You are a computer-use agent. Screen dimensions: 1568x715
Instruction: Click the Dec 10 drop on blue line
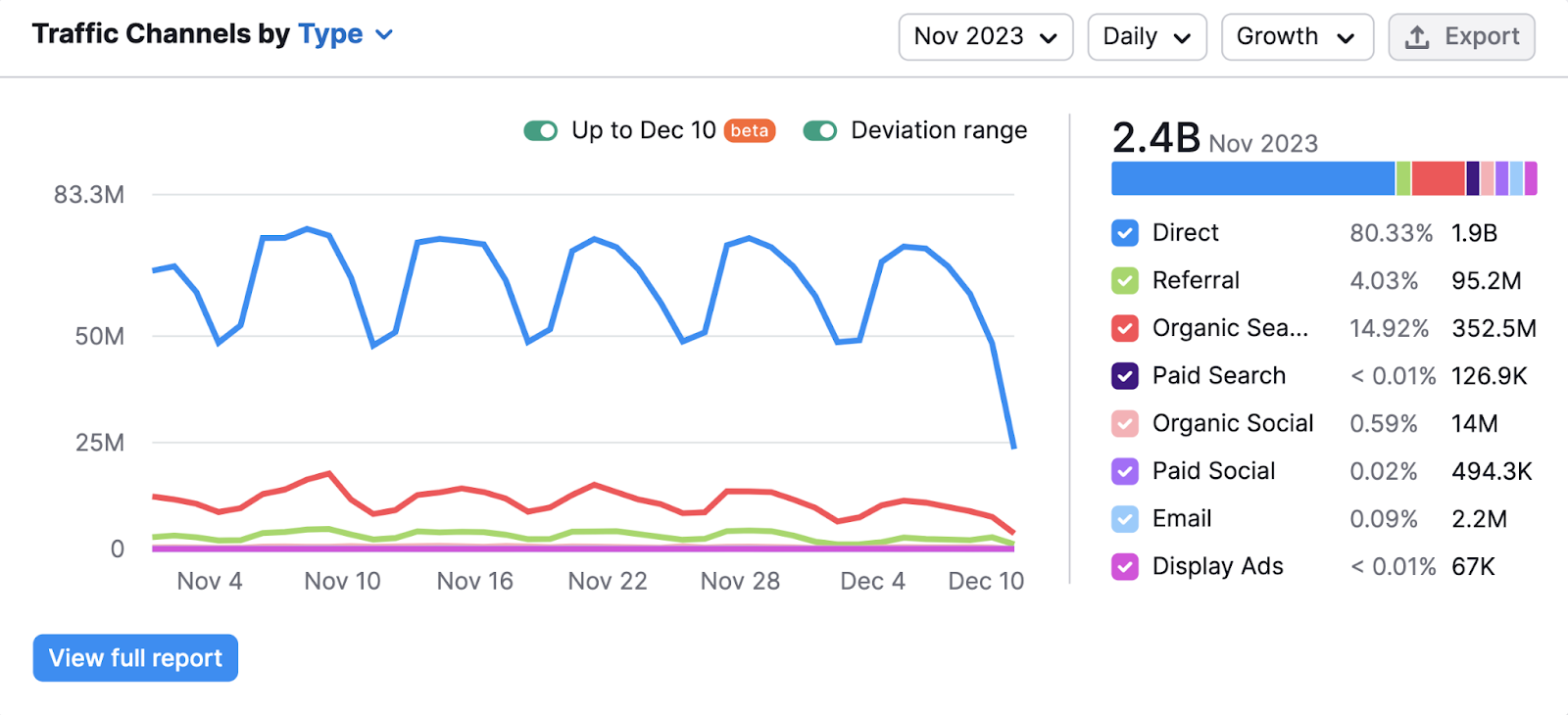click(x=1013, y=447)
